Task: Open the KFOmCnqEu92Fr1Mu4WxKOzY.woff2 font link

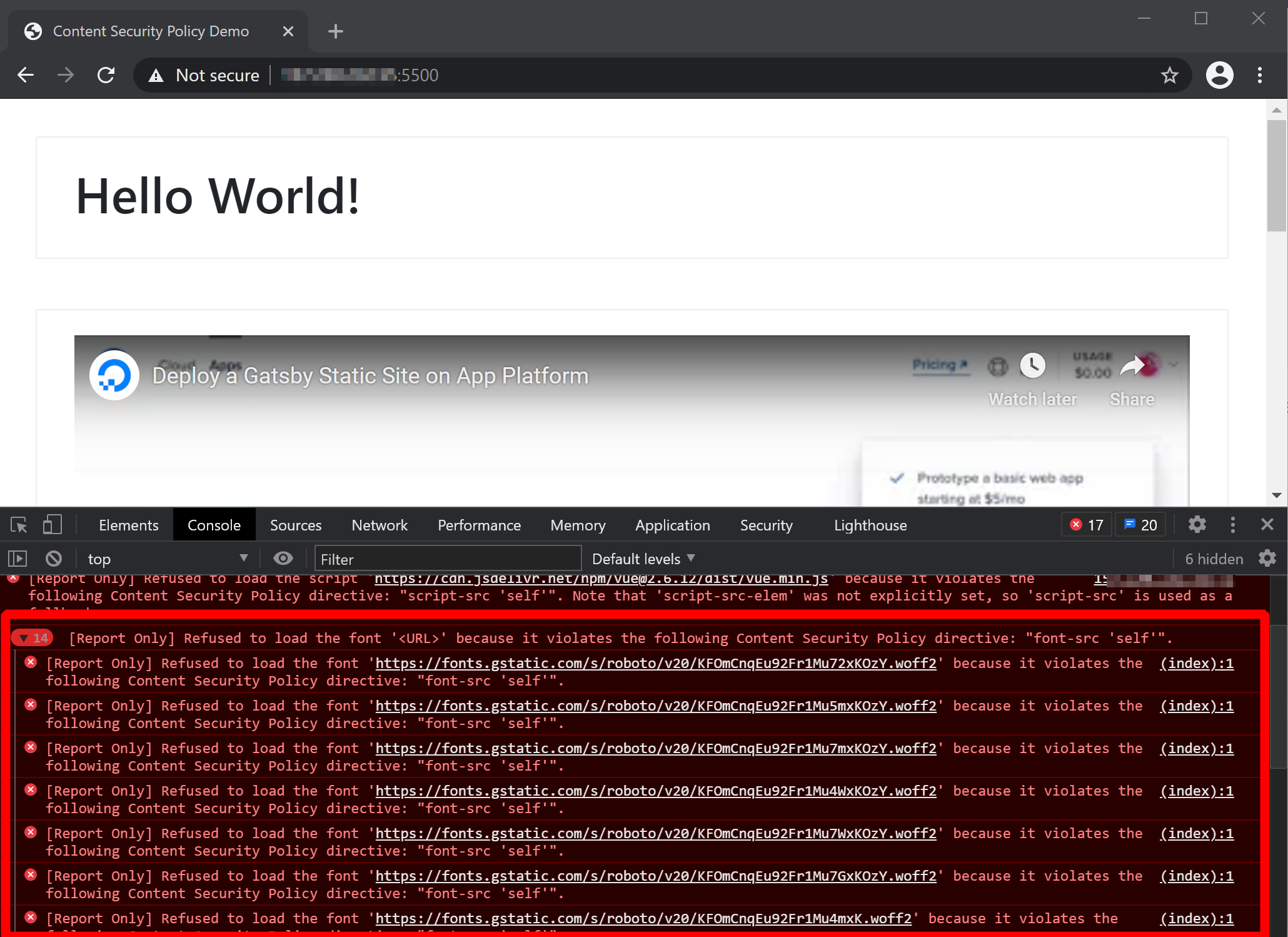Action: pos(656,791)
